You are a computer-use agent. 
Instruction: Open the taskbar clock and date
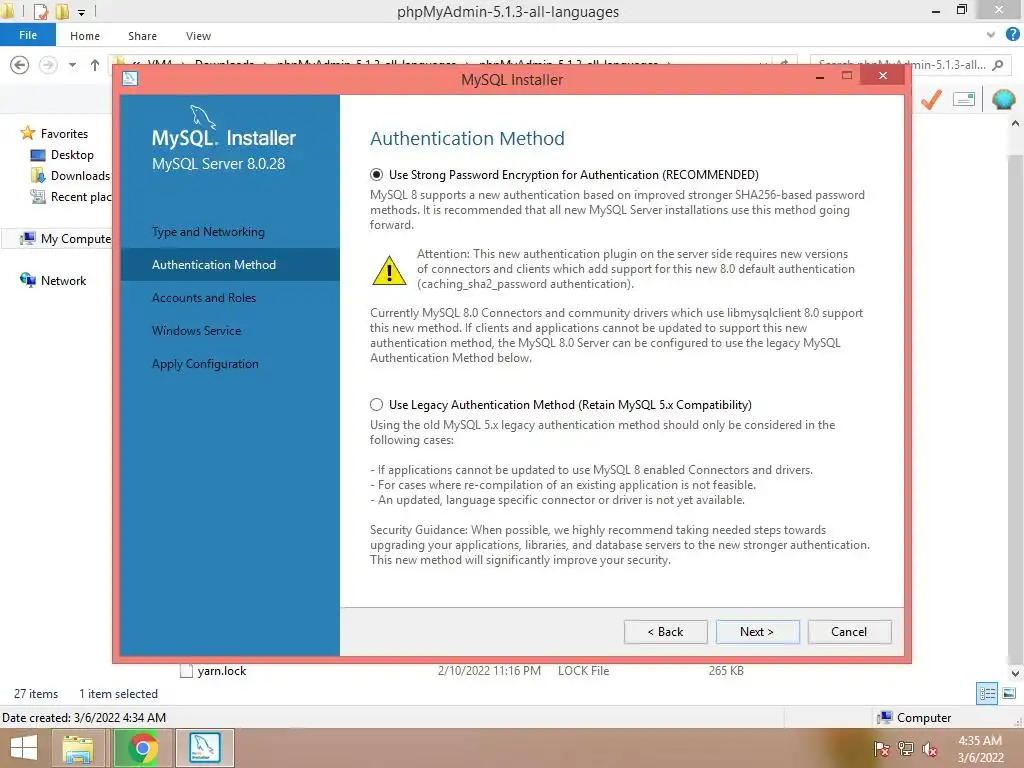(980, 749)
